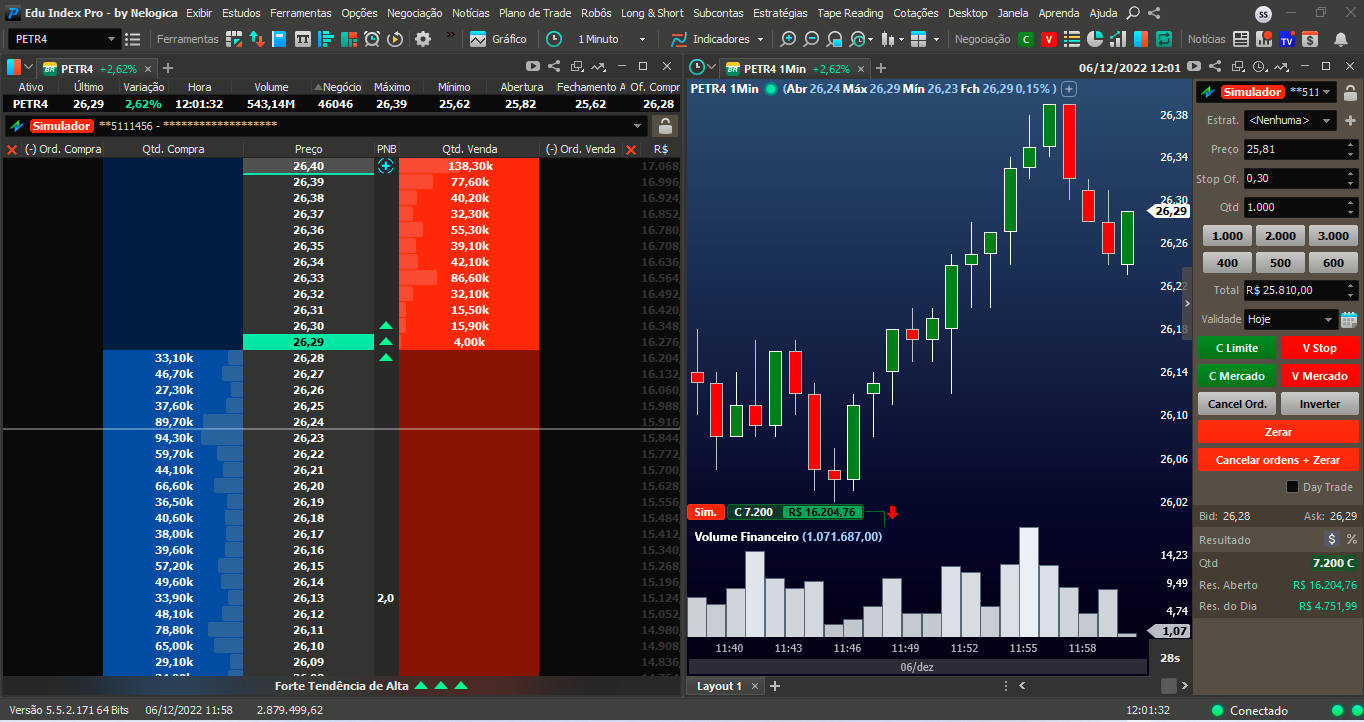
Task: Open toolbar settings gear icon
Action: point(423,39)
